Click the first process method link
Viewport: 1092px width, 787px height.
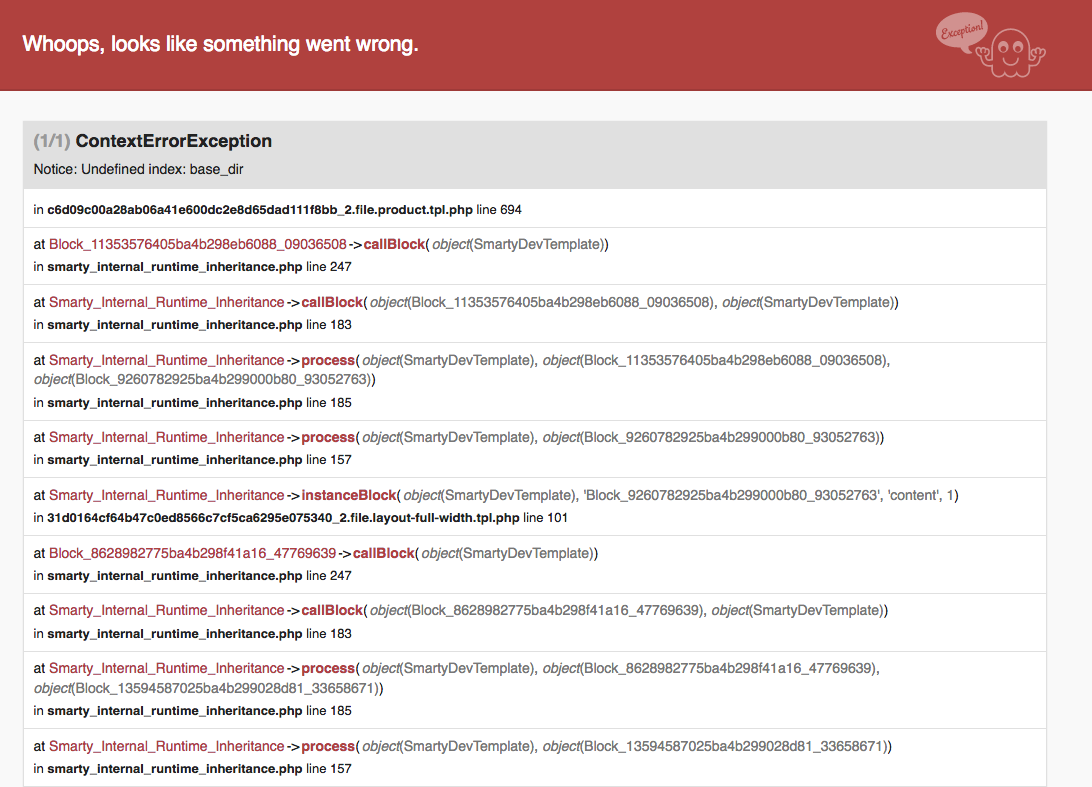pyautogui.click(x=328, y=360)
